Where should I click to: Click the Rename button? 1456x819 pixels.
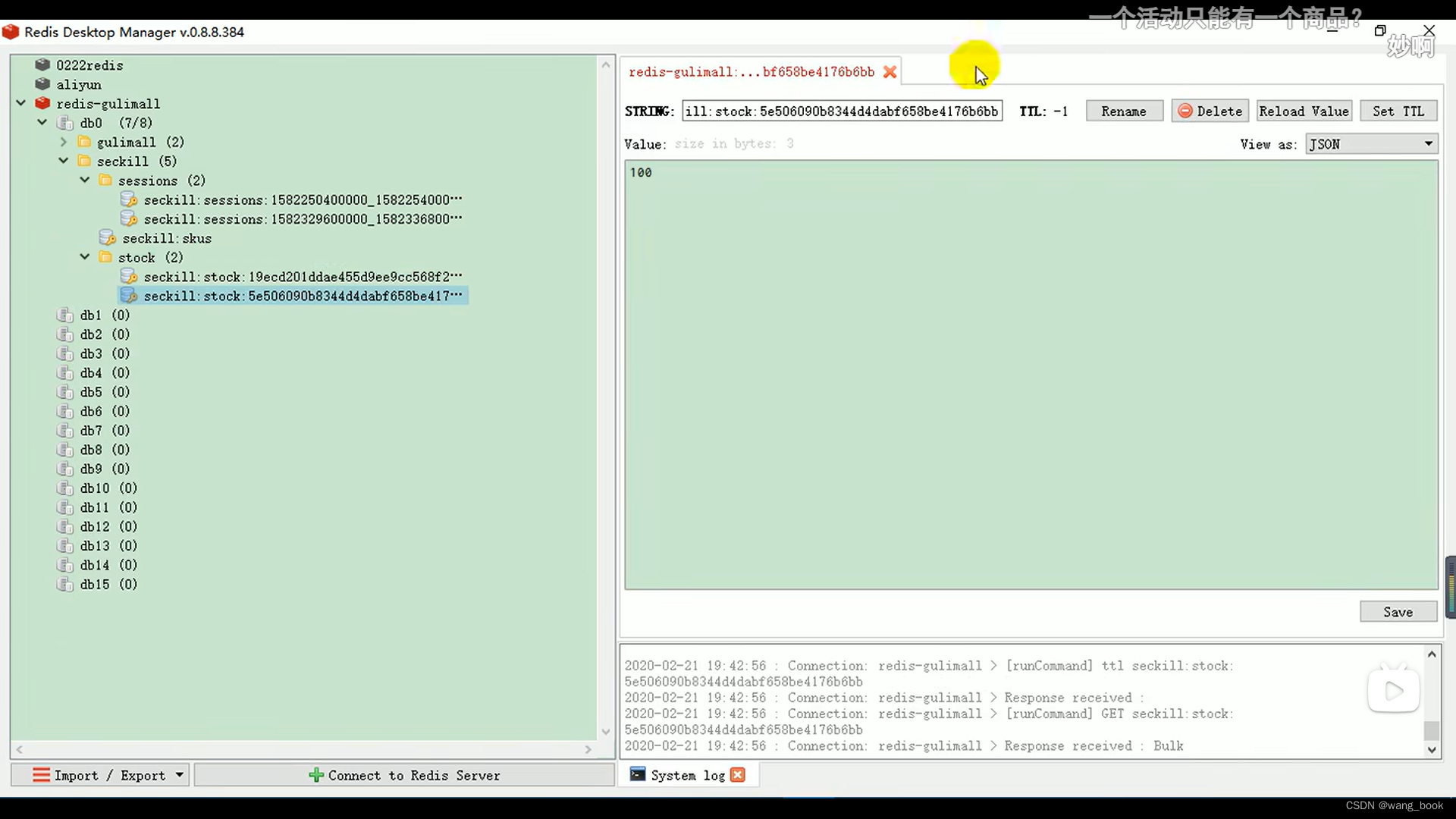[1124, 111]
